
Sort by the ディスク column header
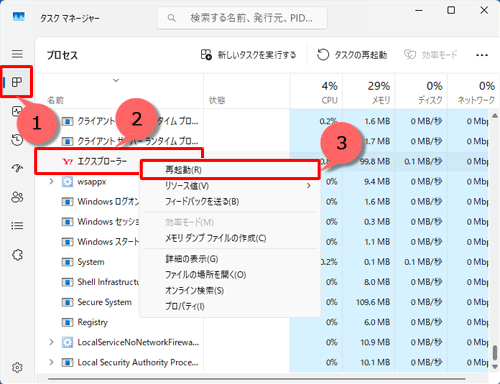point(421,91)
